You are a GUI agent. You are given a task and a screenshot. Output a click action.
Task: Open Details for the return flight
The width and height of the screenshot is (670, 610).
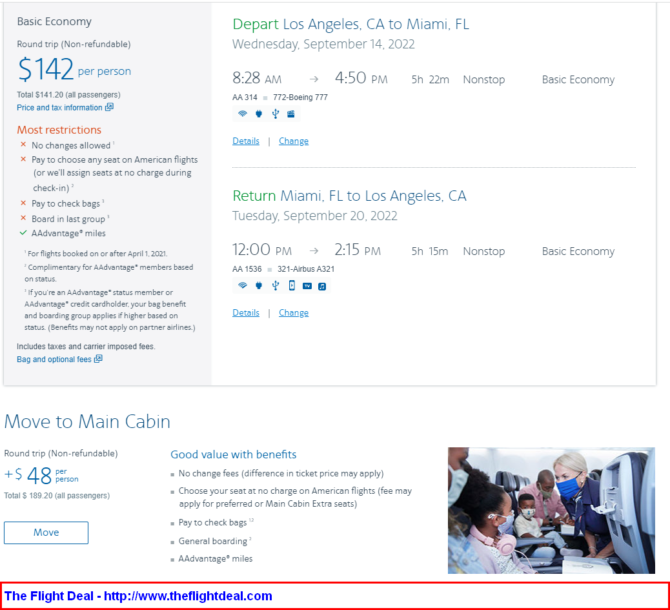(246, 313)
